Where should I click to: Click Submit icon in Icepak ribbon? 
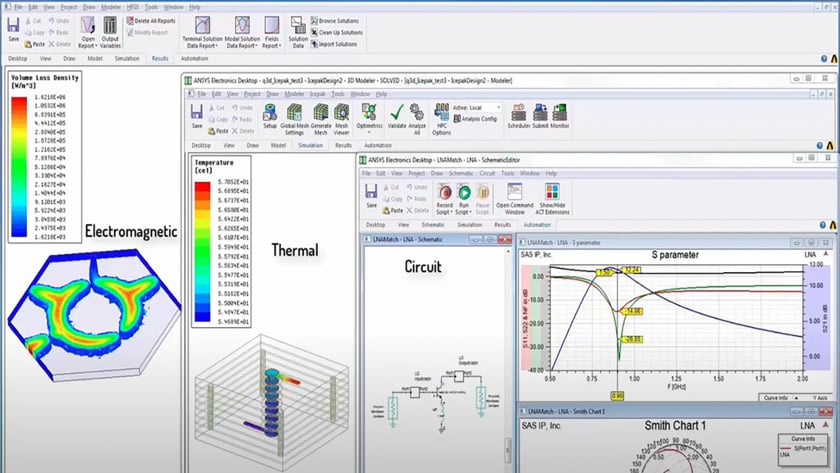click(540, 116)
